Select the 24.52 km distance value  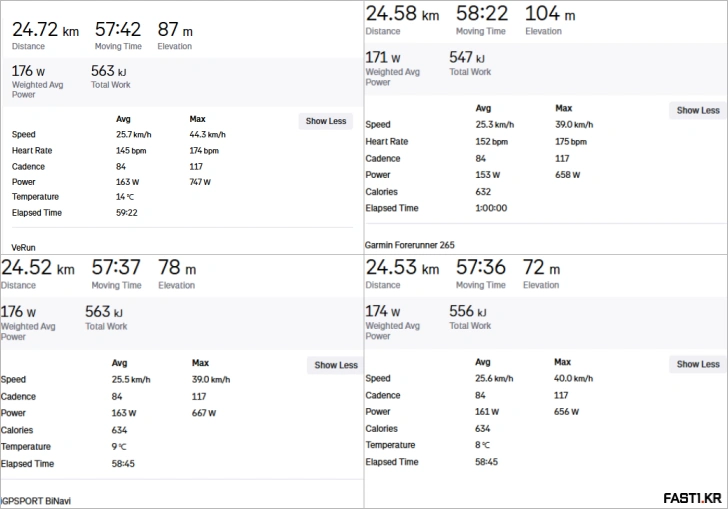tap(37, 268)
